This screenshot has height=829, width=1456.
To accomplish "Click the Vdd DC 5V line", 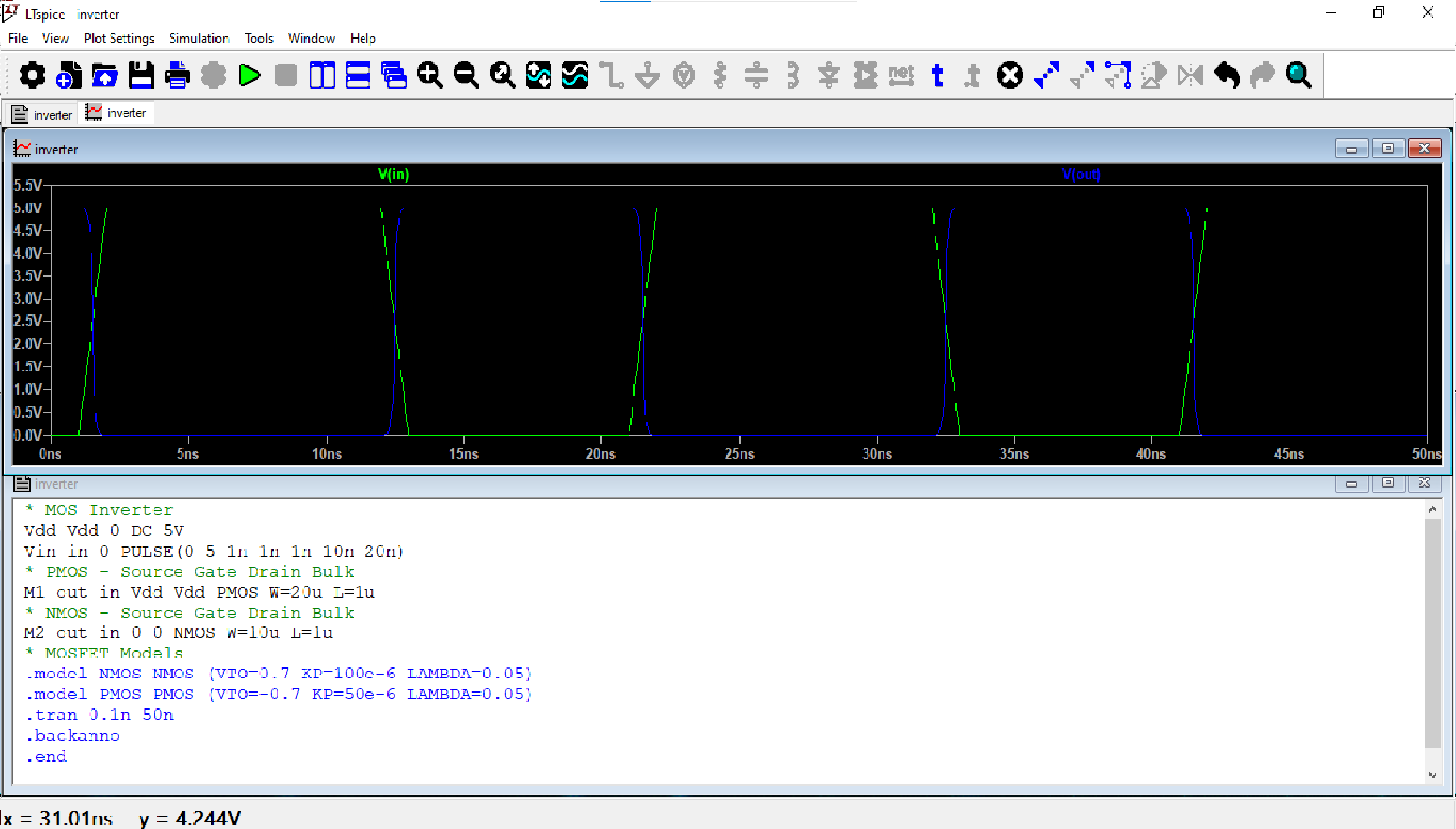I will (103, 530).
